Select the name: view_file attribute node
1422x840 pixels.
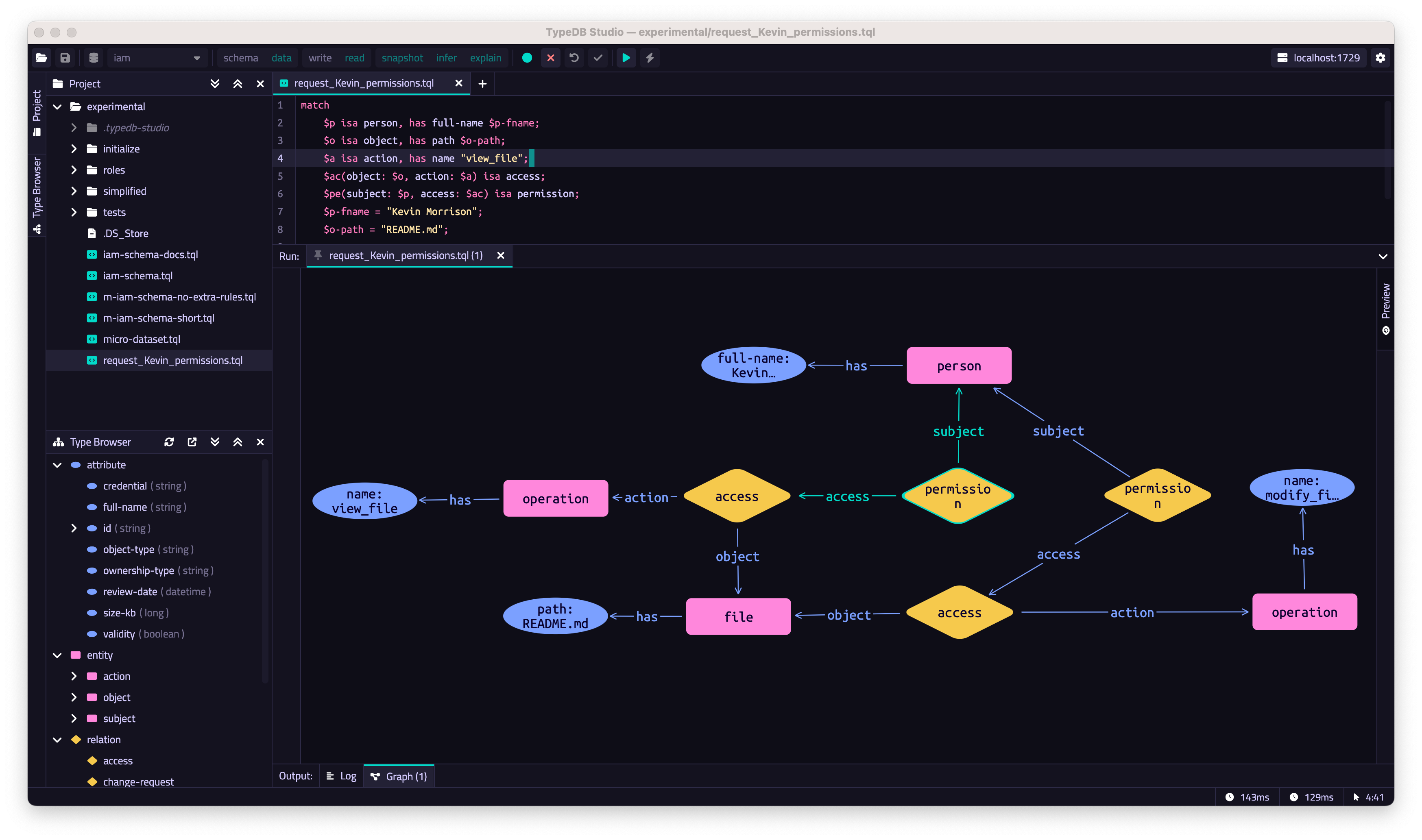tap(364, 501)
